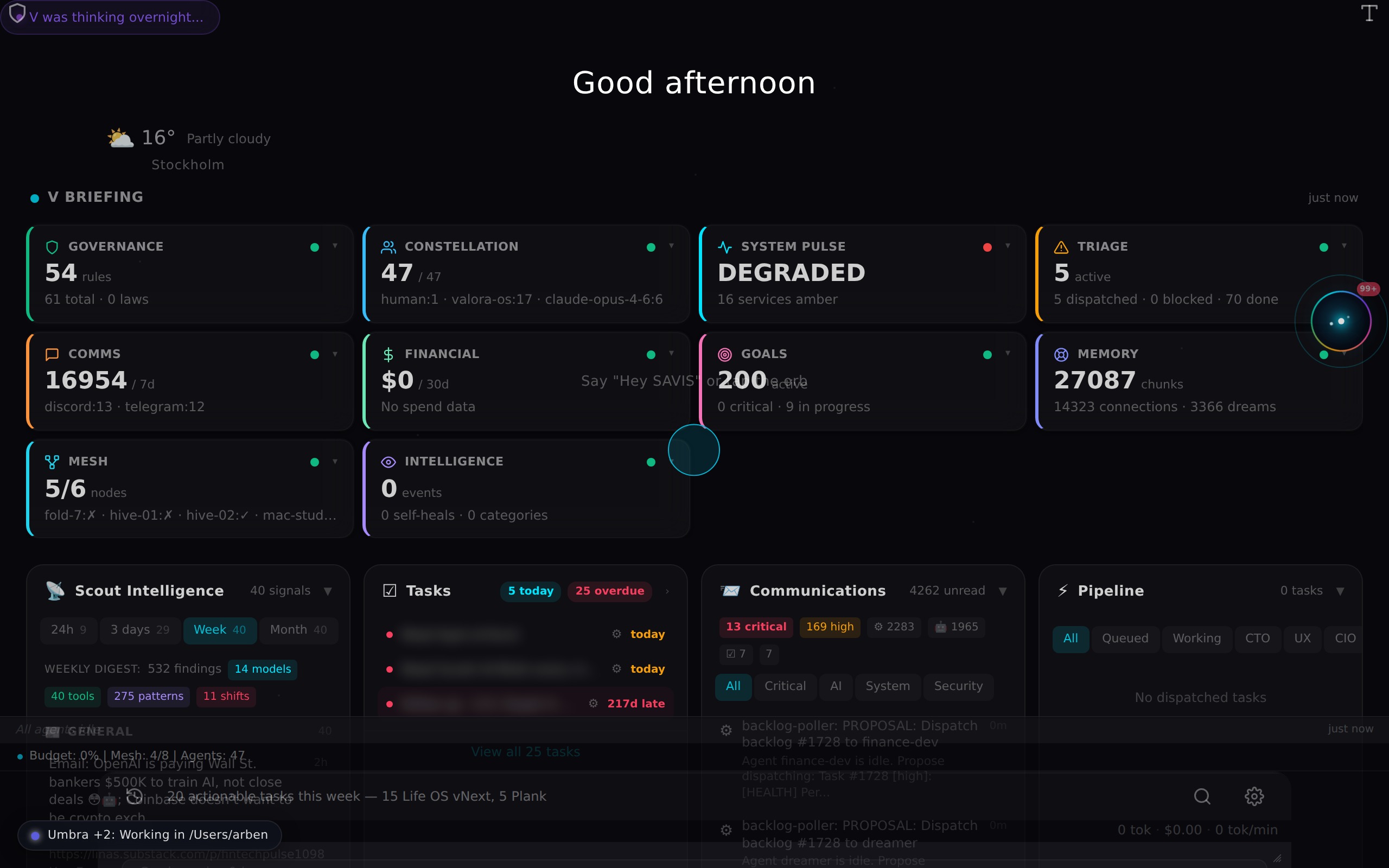This screenshot has width=1389, height=868.
Task: Open Umbra +2 working status pill
Action: pyautogui.click(x=150, y=835)
